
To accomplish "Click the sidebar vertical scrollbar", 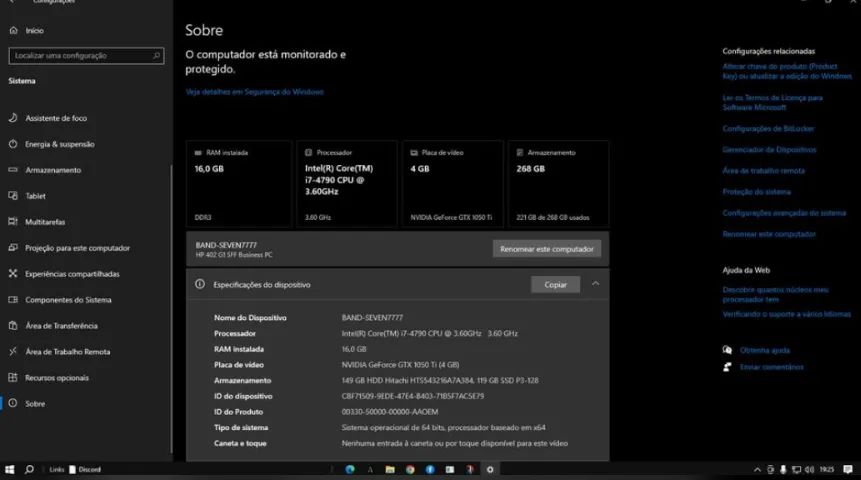I will click(171, 308).
